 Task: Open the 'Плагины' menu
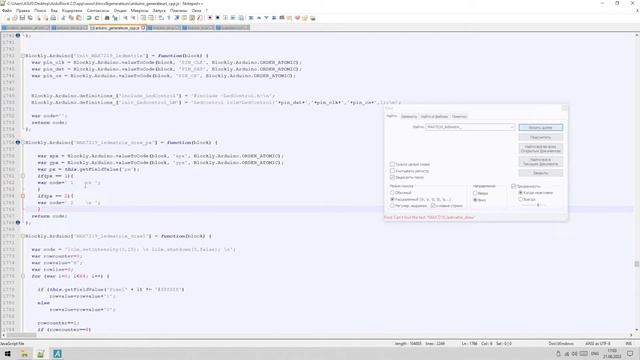click(178, 10)
